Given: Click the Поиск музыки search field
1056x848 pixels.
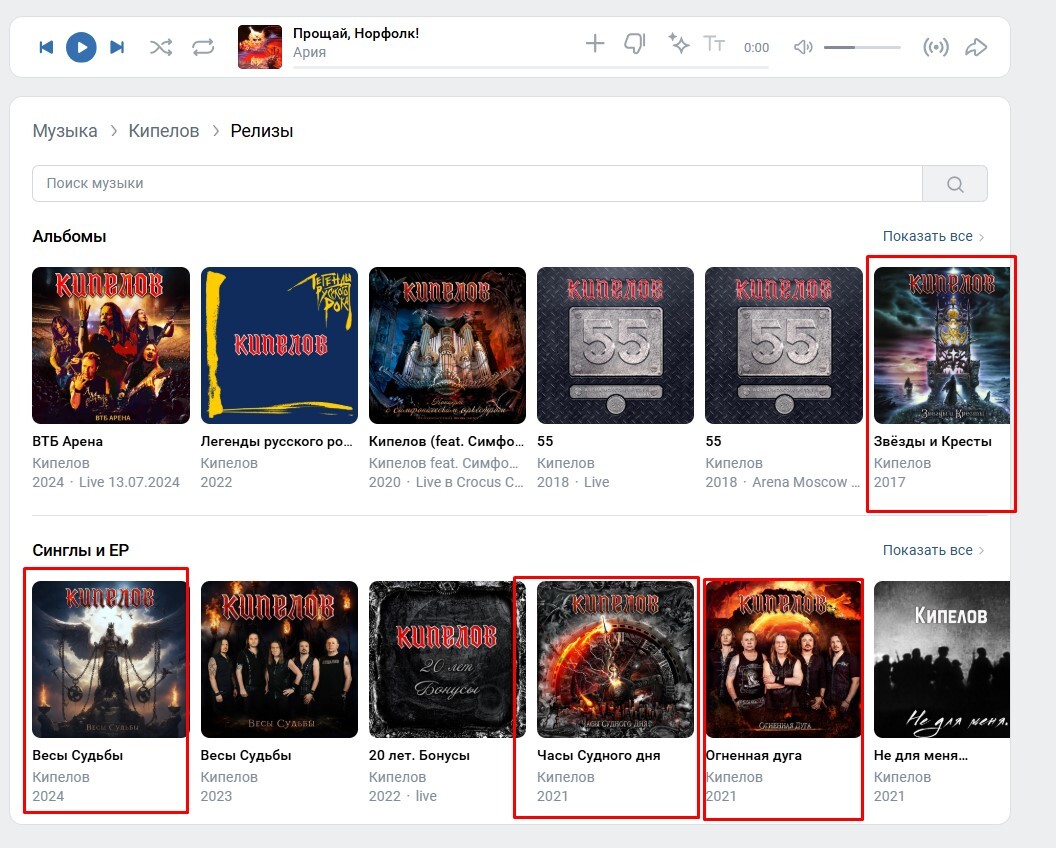Looking at the screenshot, I should click(477, 183).
